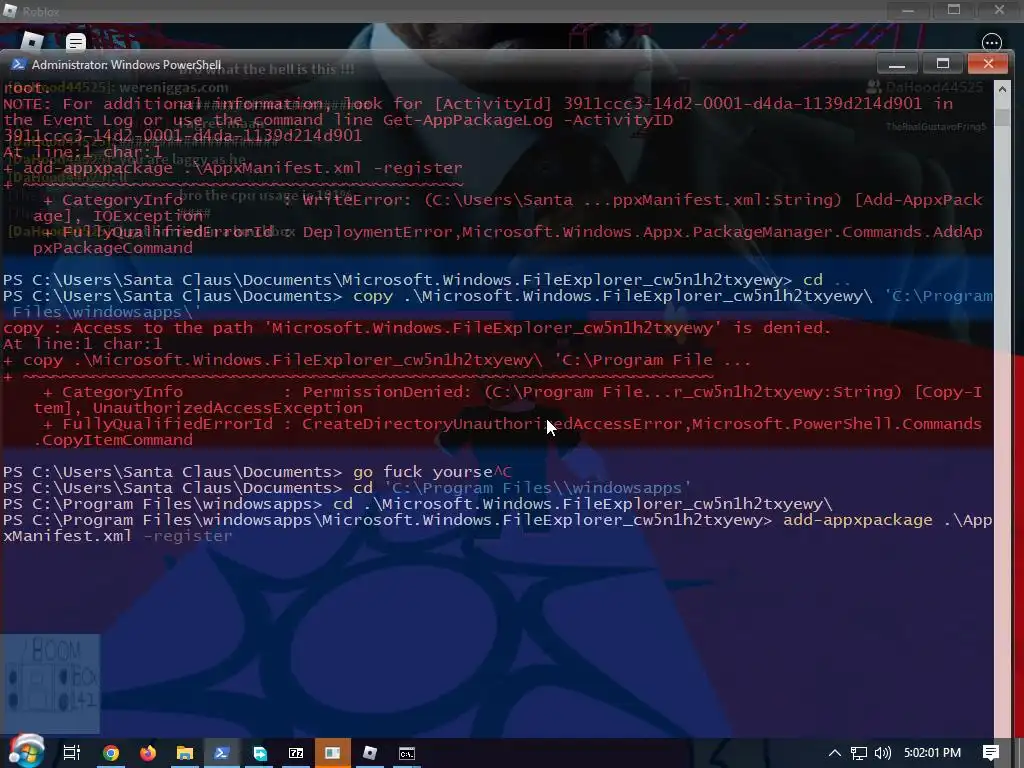This screenshot has width=1024, height=768.
Task: Click the 'cd ..' command text
Action: (826, 280)
